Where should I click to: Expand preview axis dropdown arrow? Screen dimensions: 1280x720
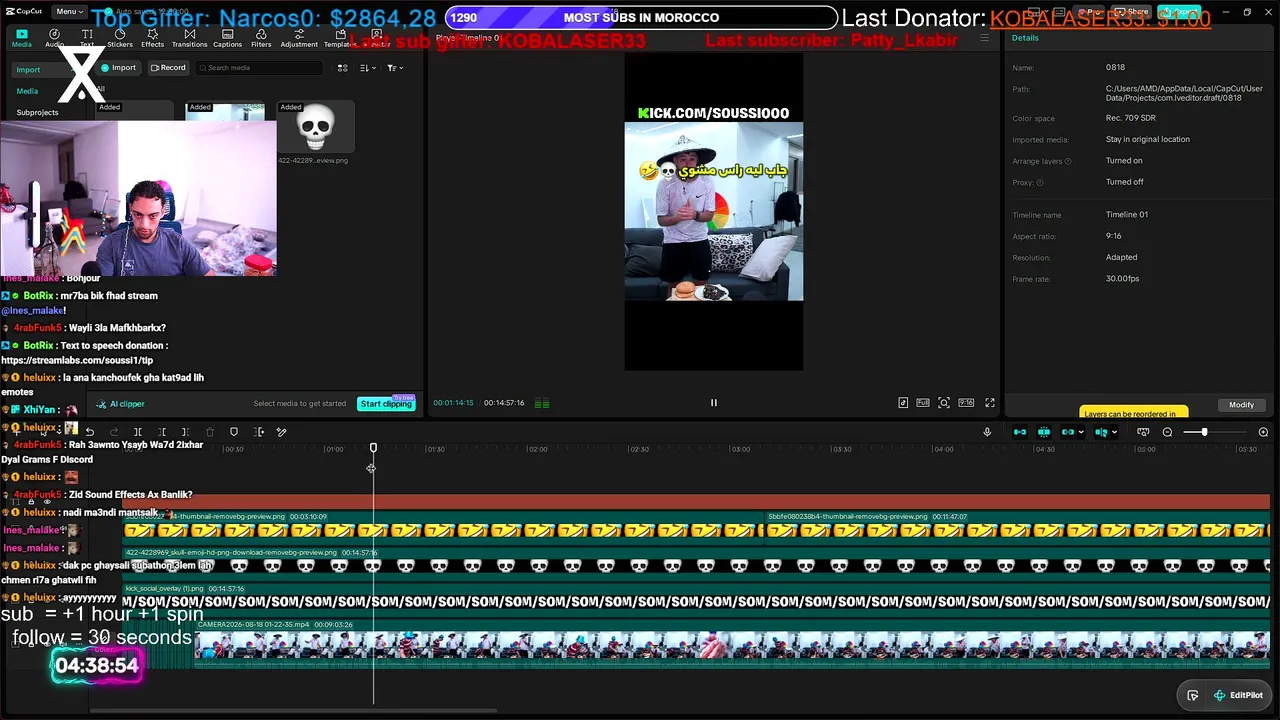point(1115,433)
